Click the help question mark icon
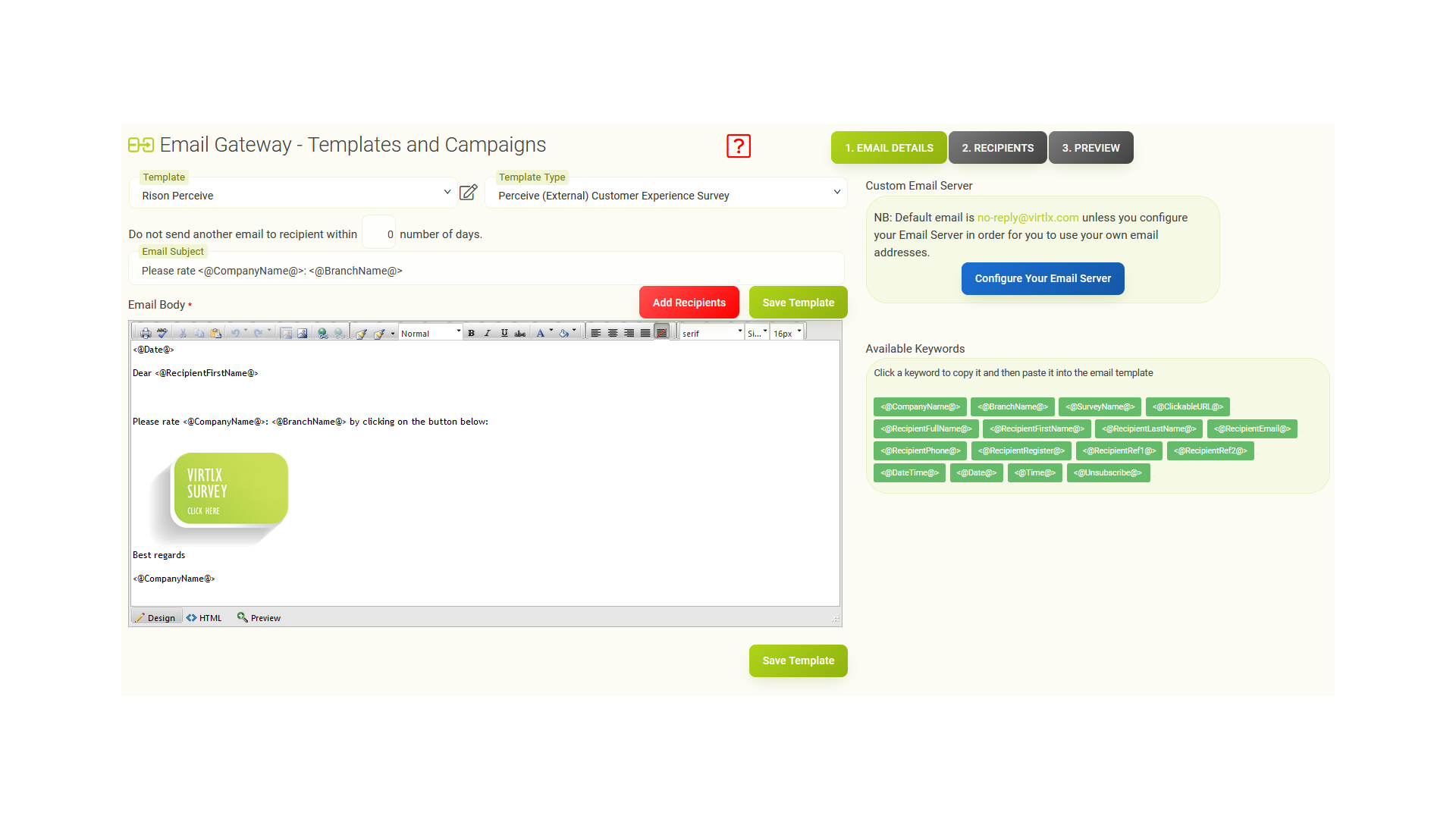Image resolution: width=1456 pixels, height=819 pixels. click(738, 147)
